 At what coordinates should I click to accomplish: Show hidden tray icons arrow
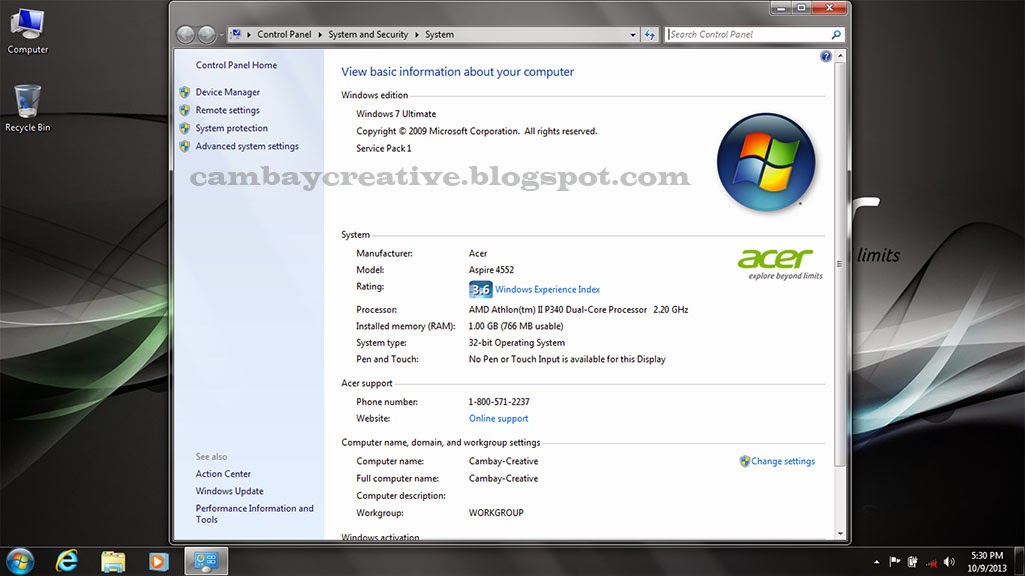[x=876, y=562]
